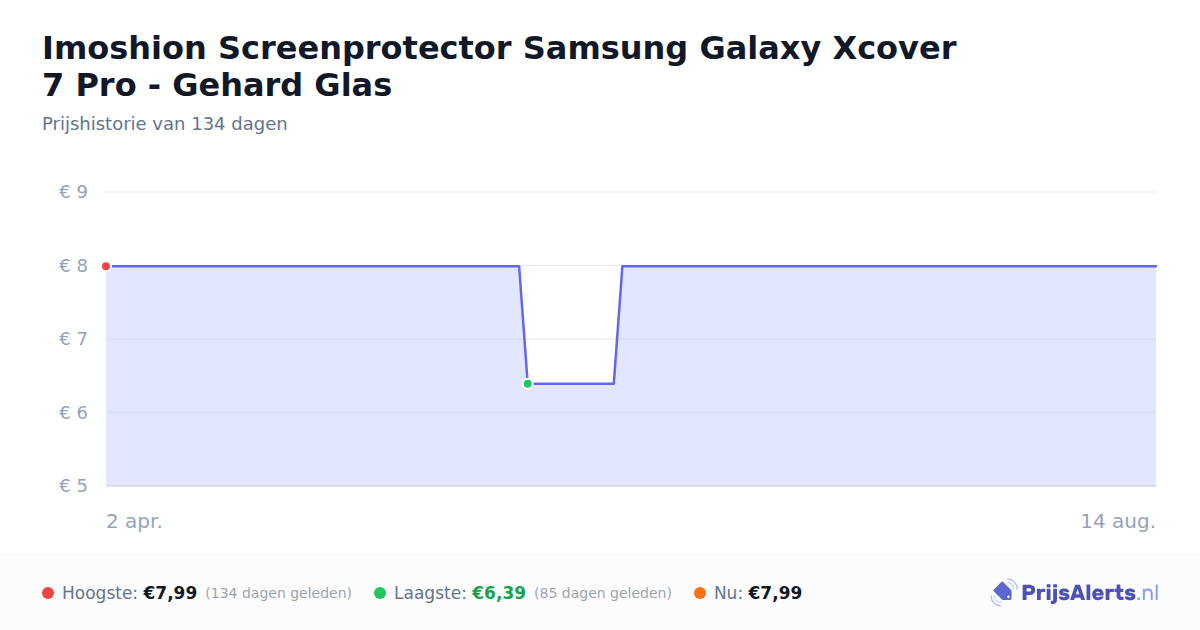
Task: Click the 2 apr. start date label
Action: coord(134,522)
